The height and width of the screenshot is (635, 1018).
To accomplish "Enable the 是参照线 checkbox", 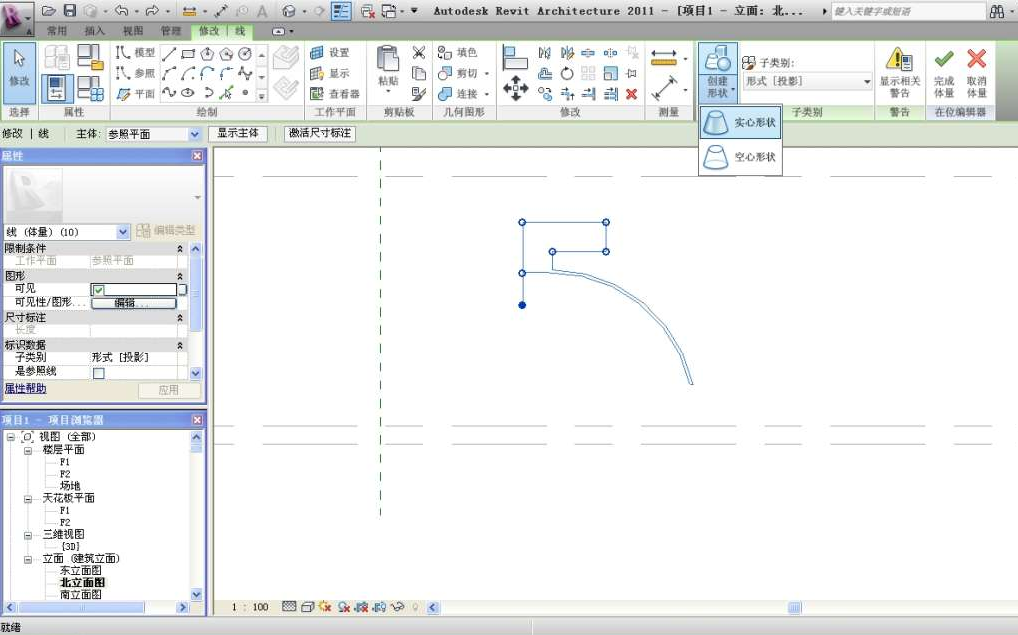I will tap(99, 373).
